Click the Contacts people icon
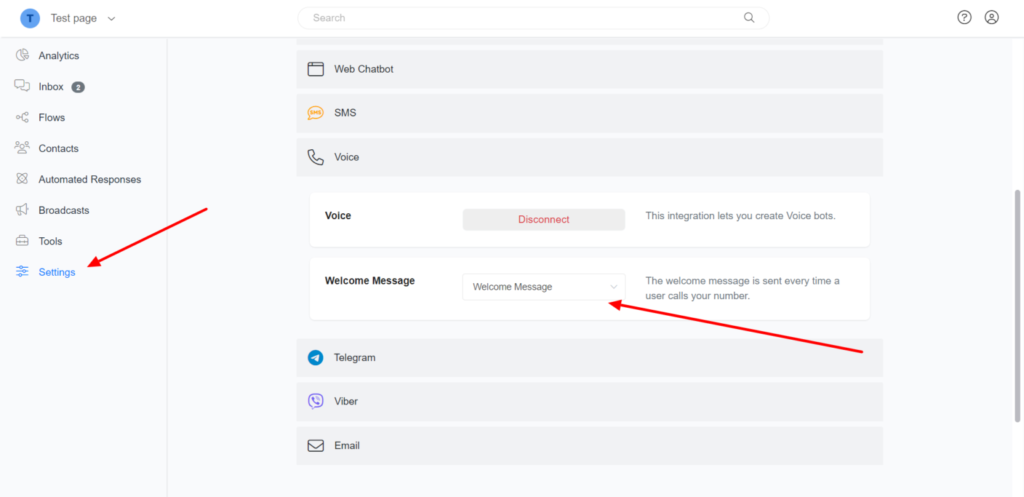The height and width of the screenshot is (497, 1024). point(22,148)
